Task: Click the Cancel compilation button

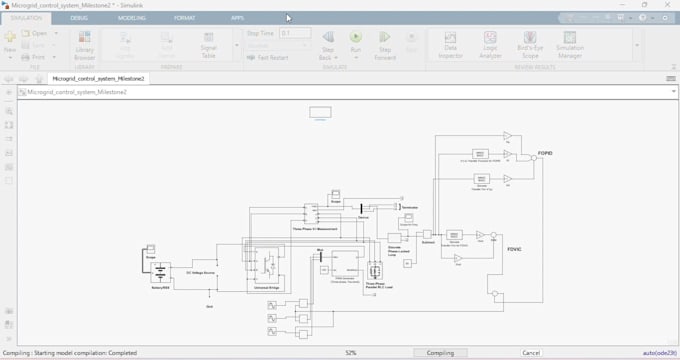Action: (x=531, y=353)
